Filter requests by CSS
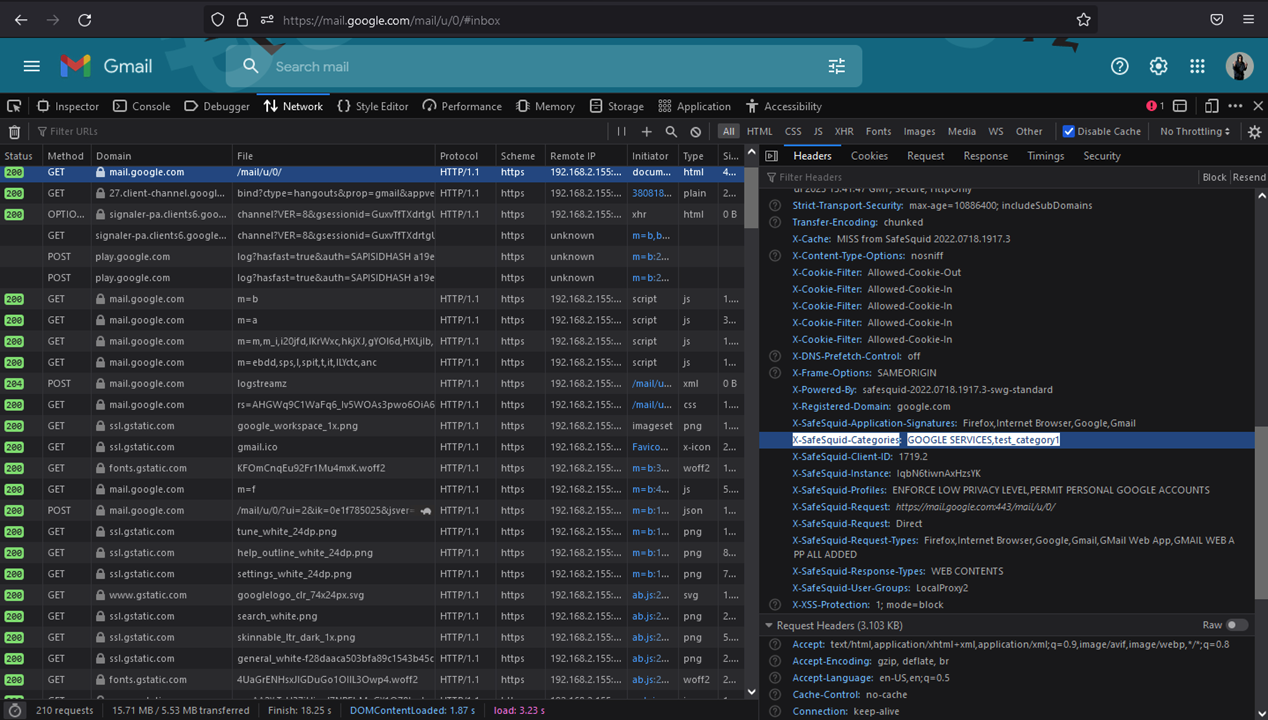The height and width of the screenshot is (720, 1268). [793, 131]
